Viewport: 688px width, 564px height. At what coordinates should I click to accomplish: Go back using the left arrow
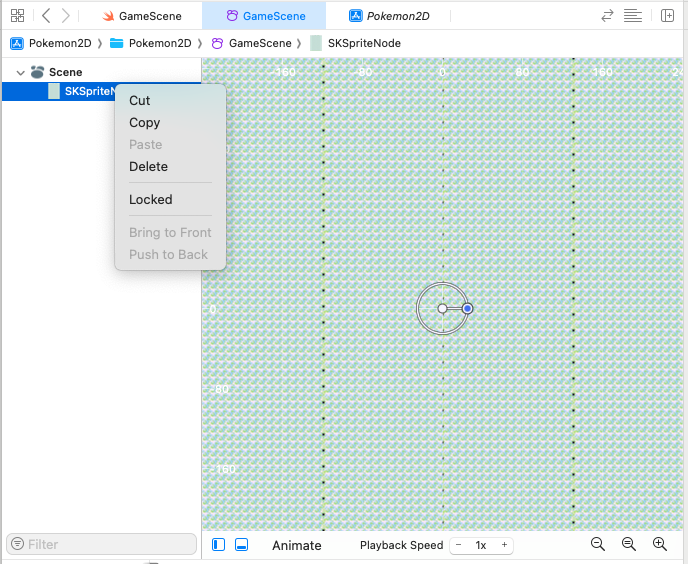click(46, 16)
